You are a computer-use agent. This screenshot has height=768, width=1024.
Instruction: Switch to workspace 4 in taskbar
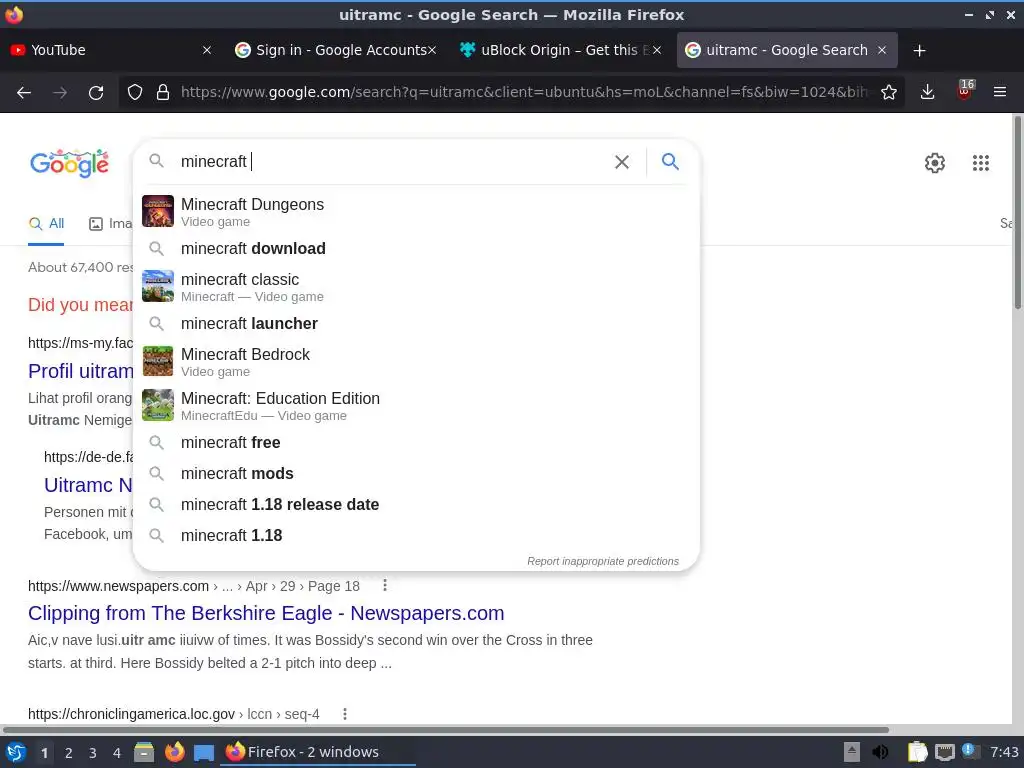click(117, 753)
